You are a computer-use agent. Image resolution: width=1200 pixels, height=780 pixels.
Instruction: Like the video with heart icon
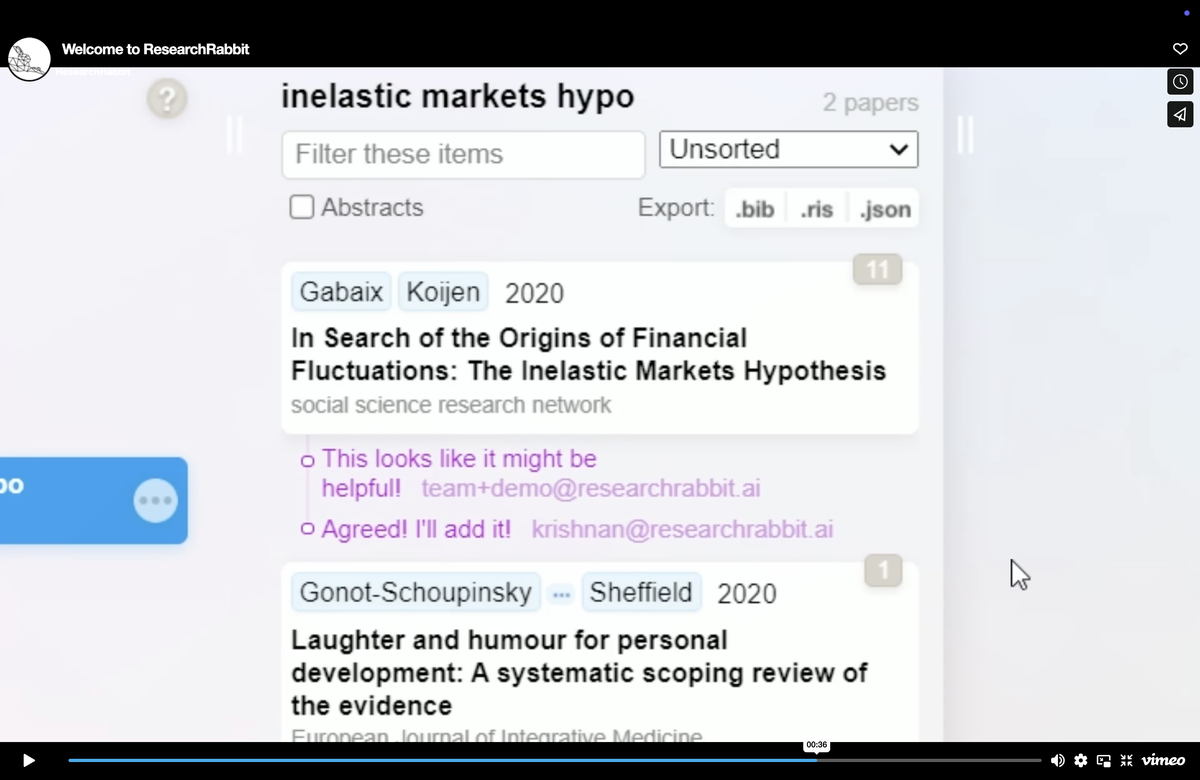(x=1180, y=48)
